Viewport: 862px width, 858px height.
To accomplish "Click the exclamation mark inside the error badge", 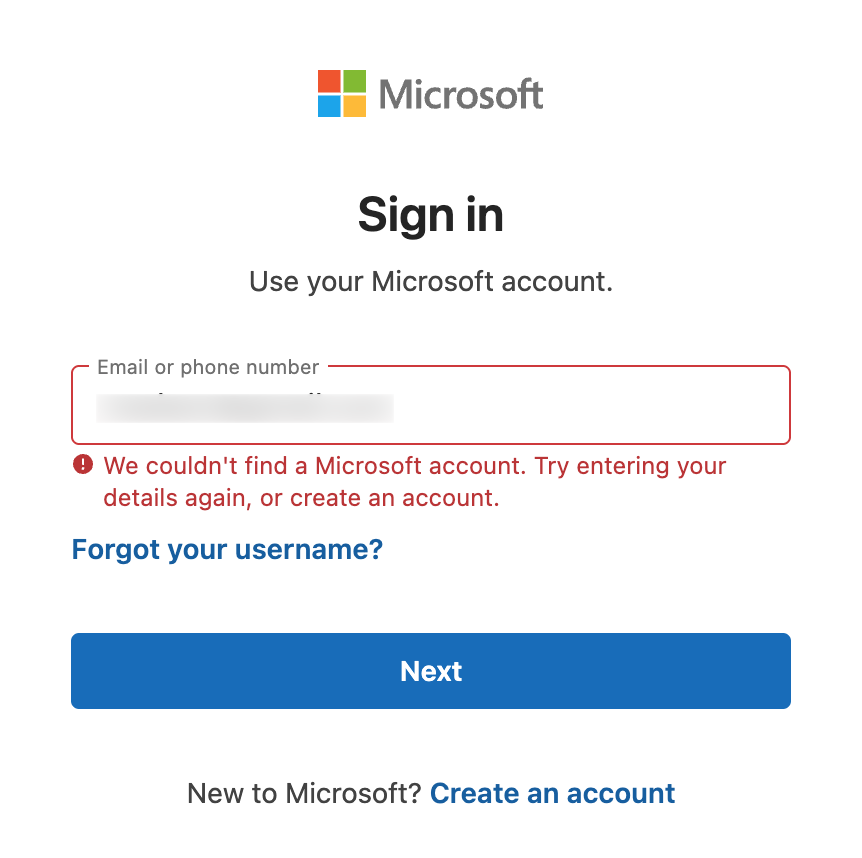I will tap(81, 465).
